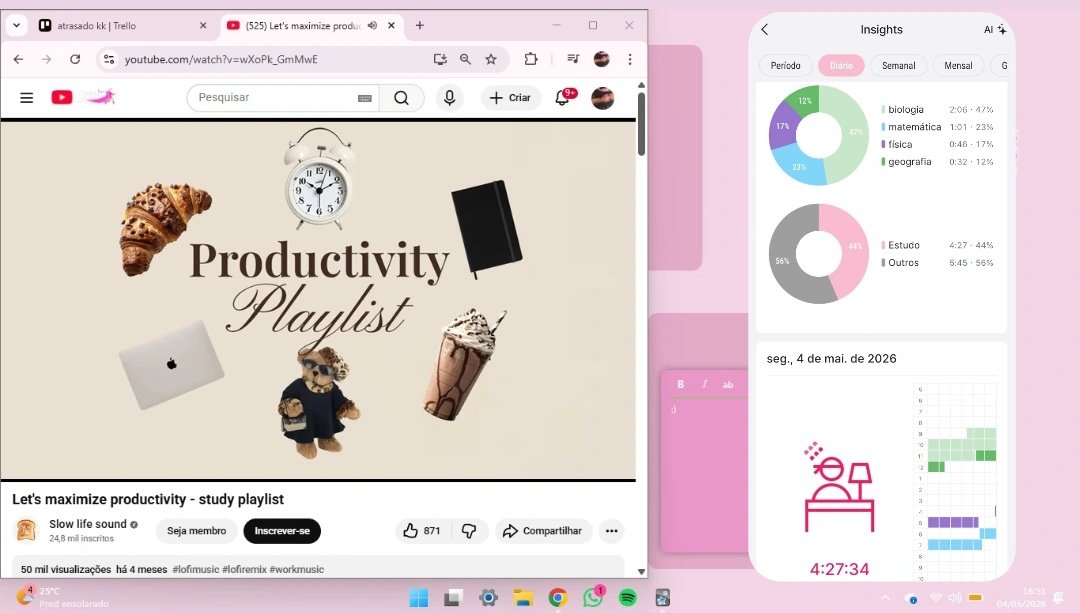View site information icon in address bar
This screenshot has width=1080, height=613.
[x=109, y=59]
